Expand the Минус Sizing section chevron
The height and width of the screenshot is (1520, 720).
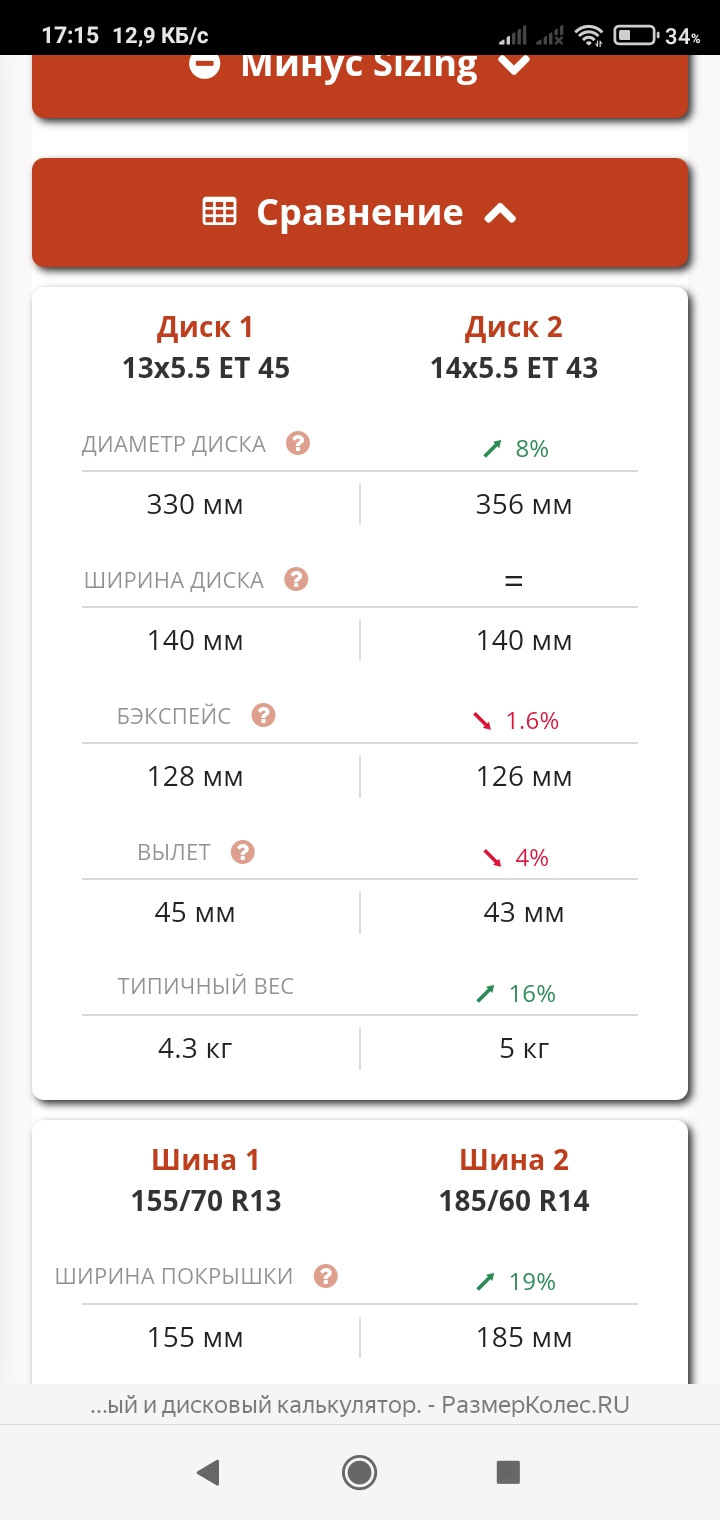point(514,65)
